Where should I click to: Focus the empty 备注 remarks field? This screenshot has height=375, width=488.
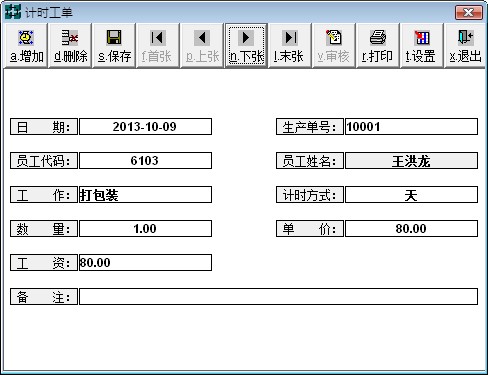click(x=278, y=297)
